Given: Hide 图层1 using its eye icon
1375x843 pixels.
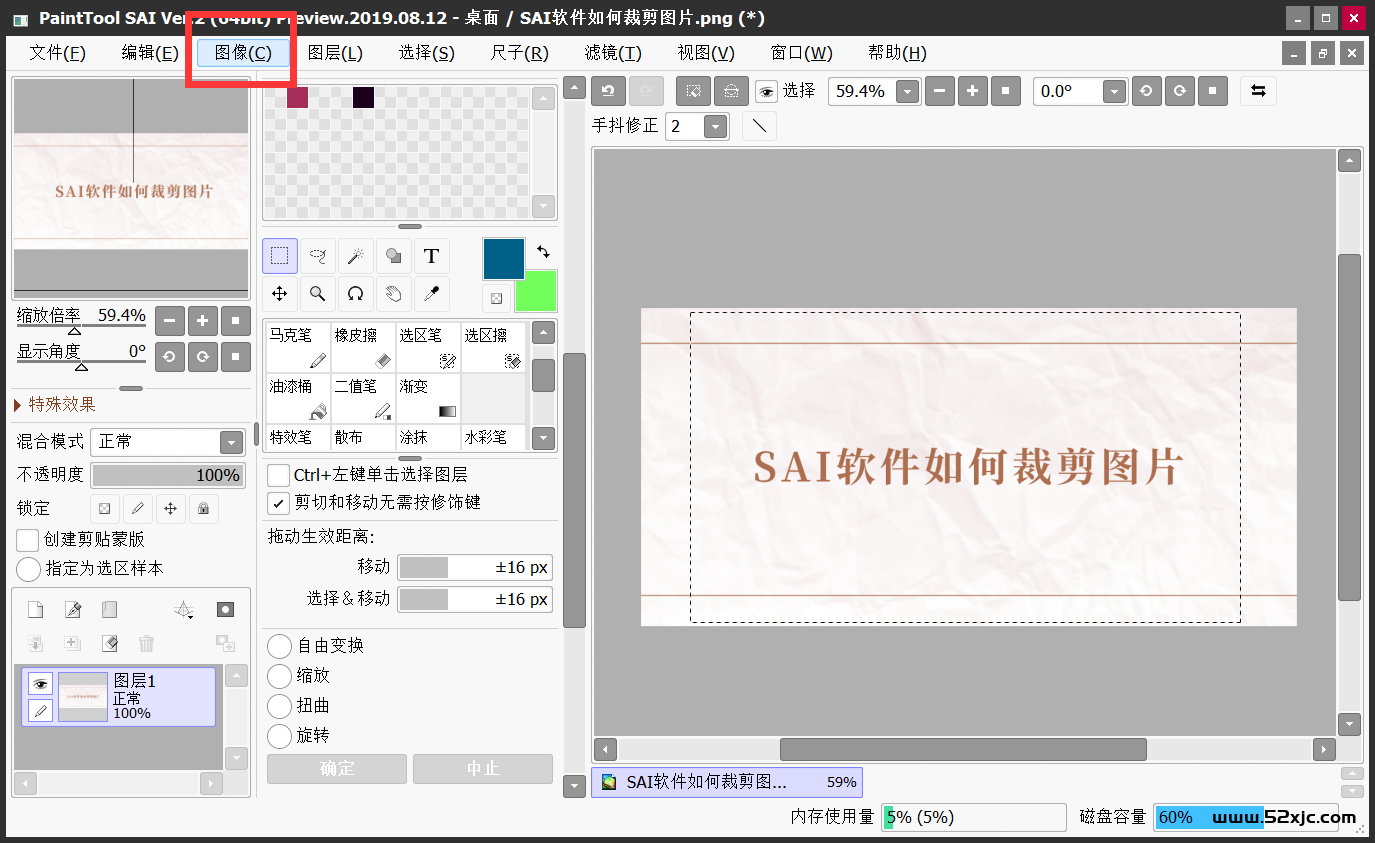Looking at the screenshot, I should (x=40, y=684).
